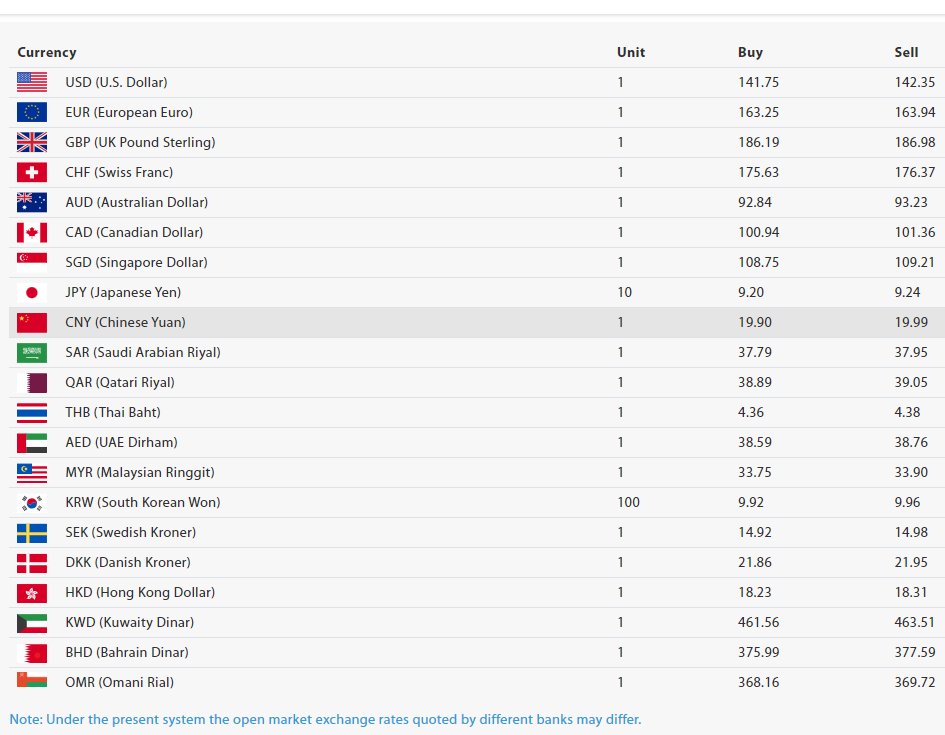Click the Kuwait flag icon
This screenshot has height=735, width=945.
32,622
